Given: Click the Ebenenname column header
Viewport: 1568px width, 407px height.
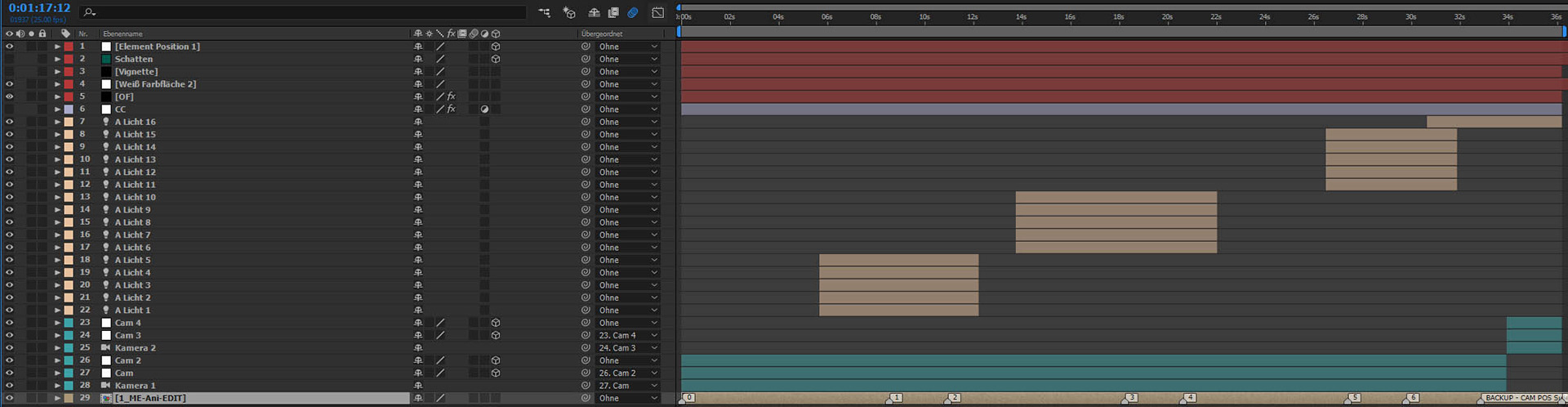Looking at the screenshot, I should point(122,34).
